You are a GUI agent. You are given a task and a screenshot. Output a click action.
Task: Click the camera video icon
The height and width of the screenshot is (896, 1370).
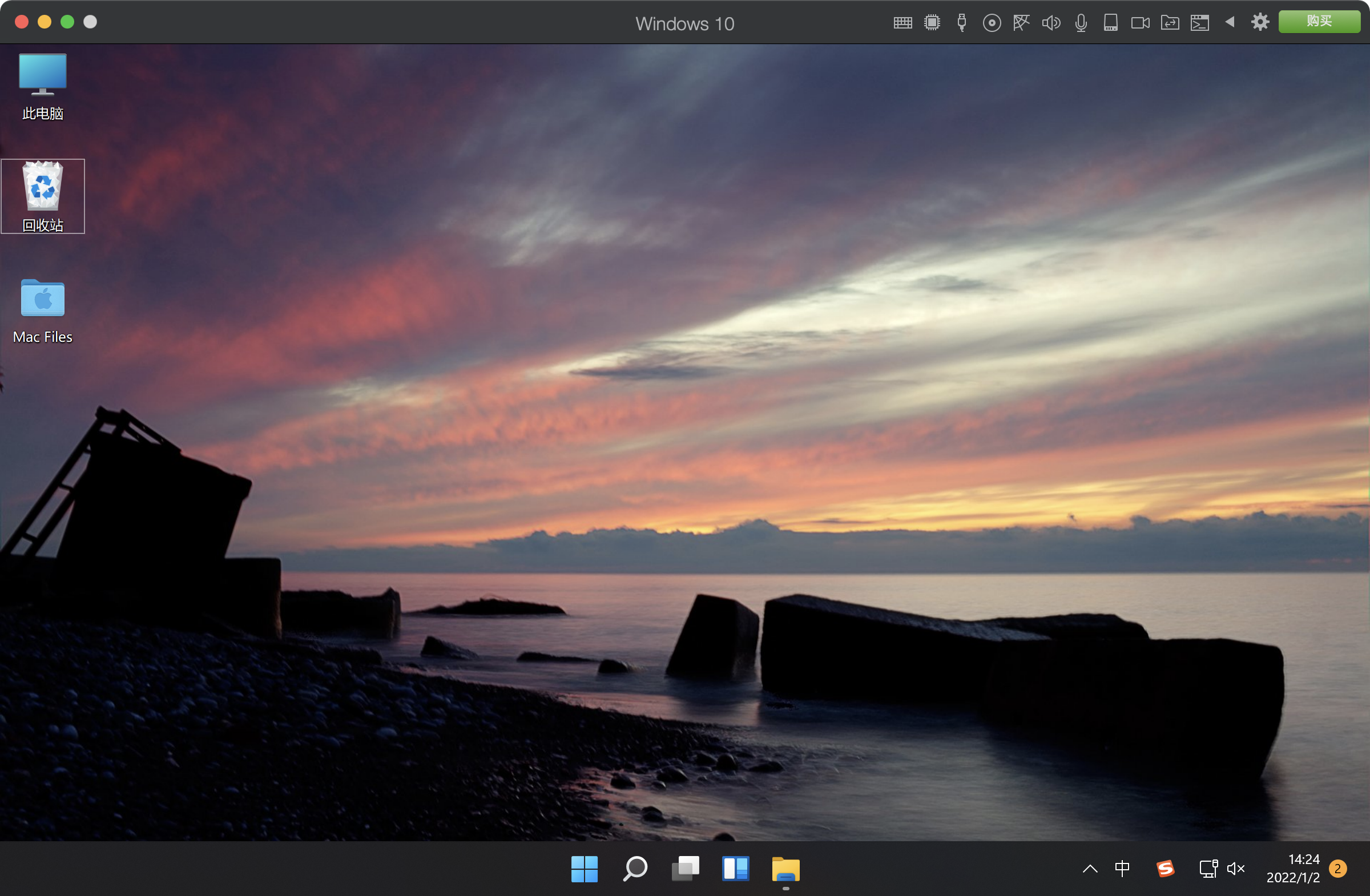[x=1140, y=22]
